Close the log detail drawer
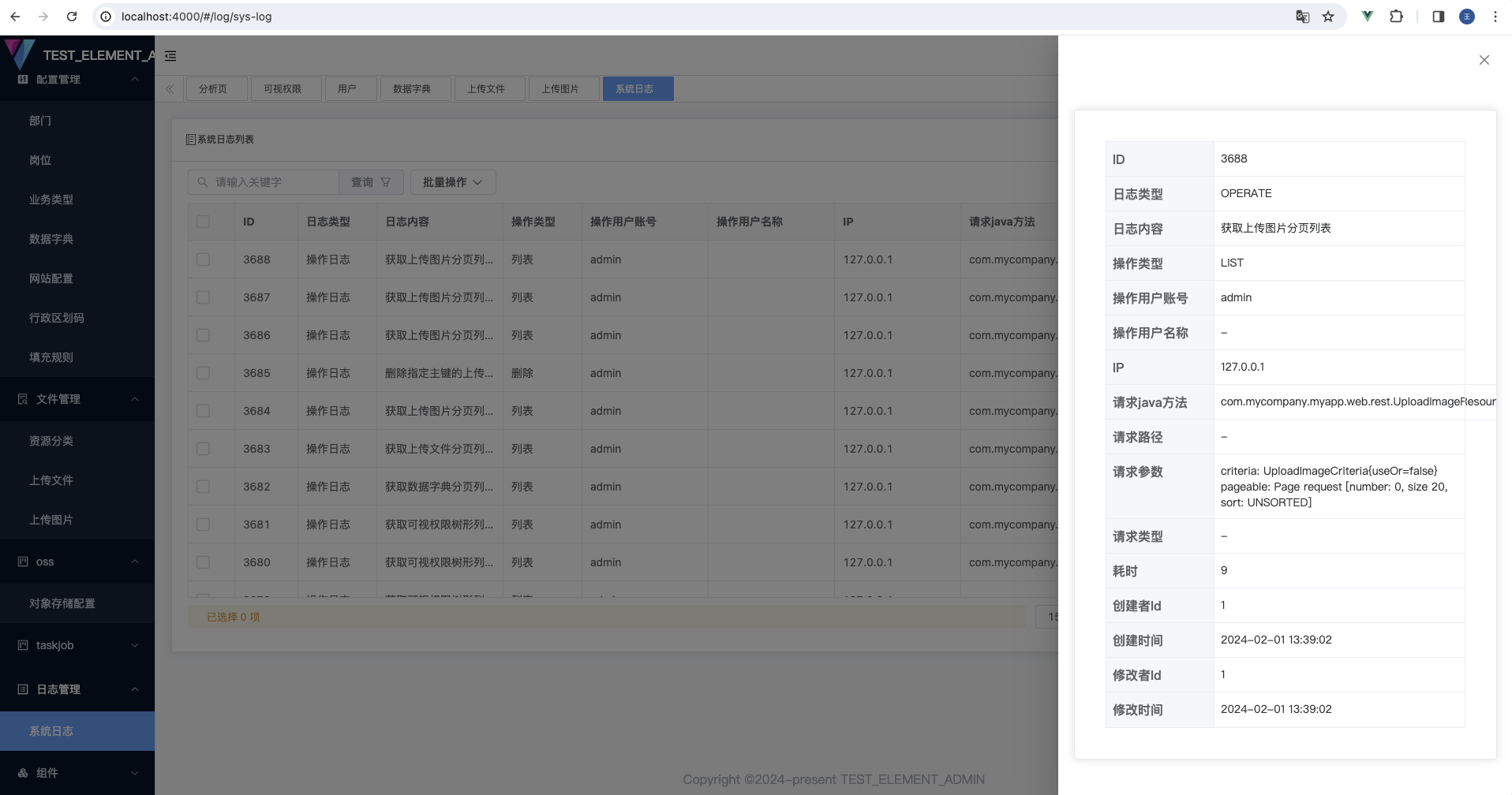1512x795 pixels. tap(1484, 59)
